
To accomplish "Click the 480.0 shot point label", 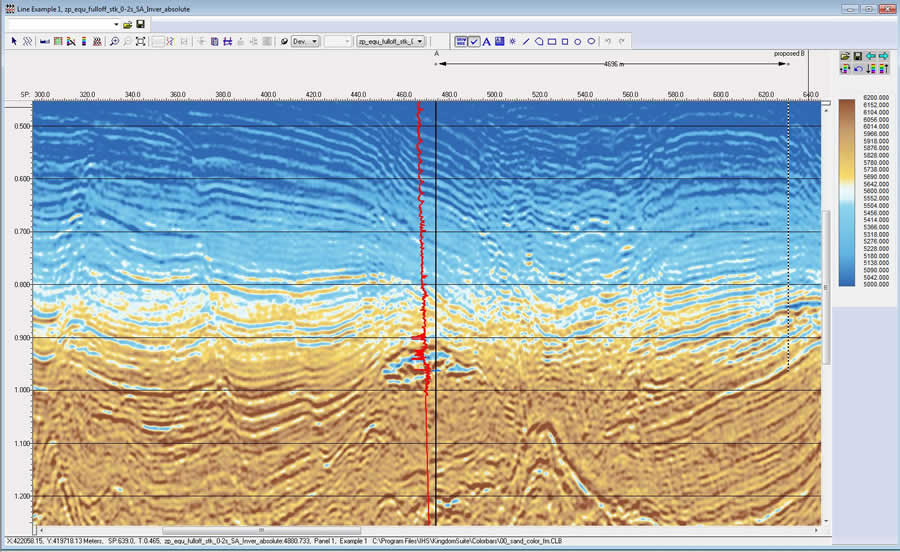I will click(449, 94).
